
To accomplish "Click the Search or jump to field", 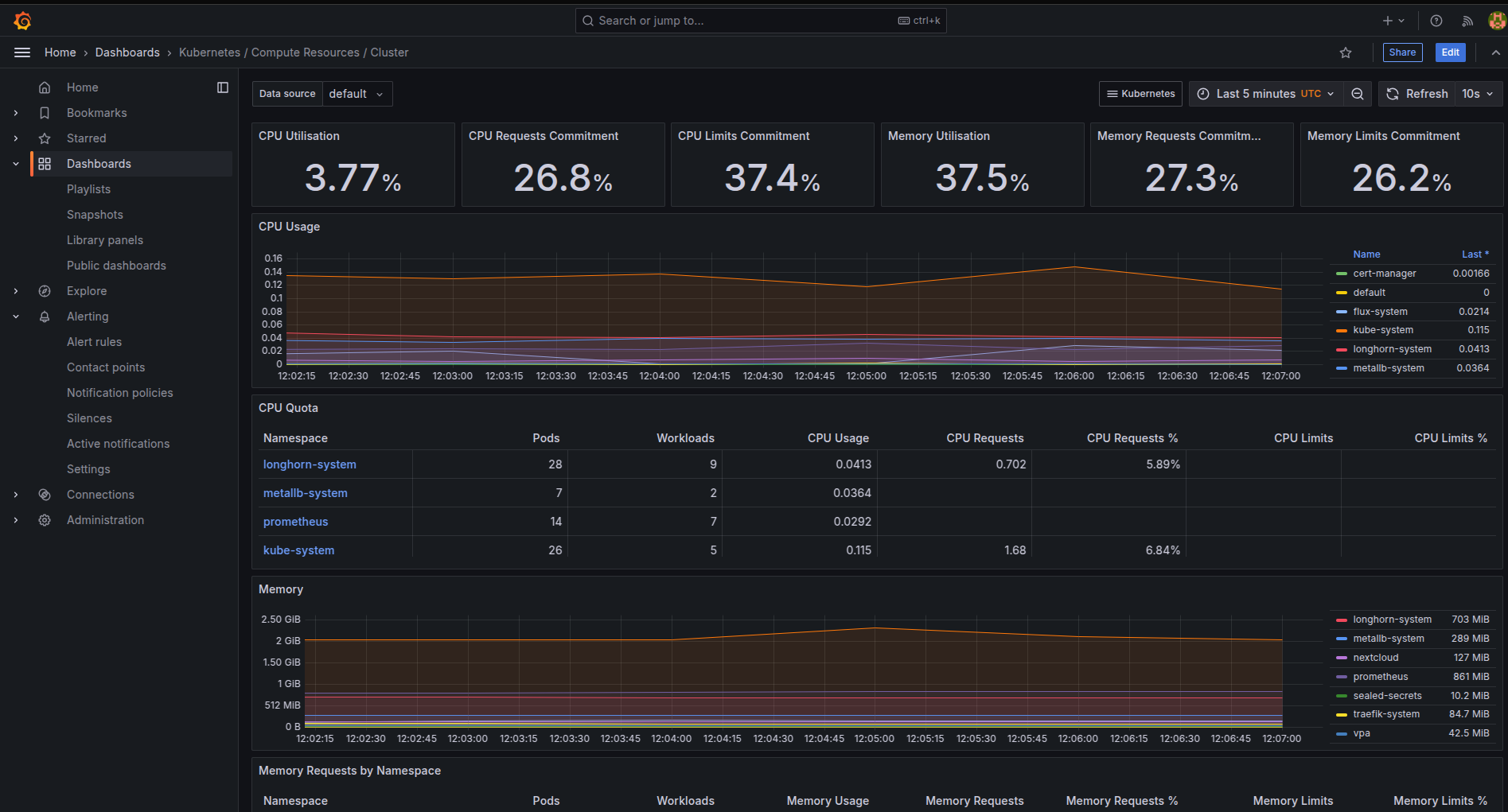I will point(761,21).
